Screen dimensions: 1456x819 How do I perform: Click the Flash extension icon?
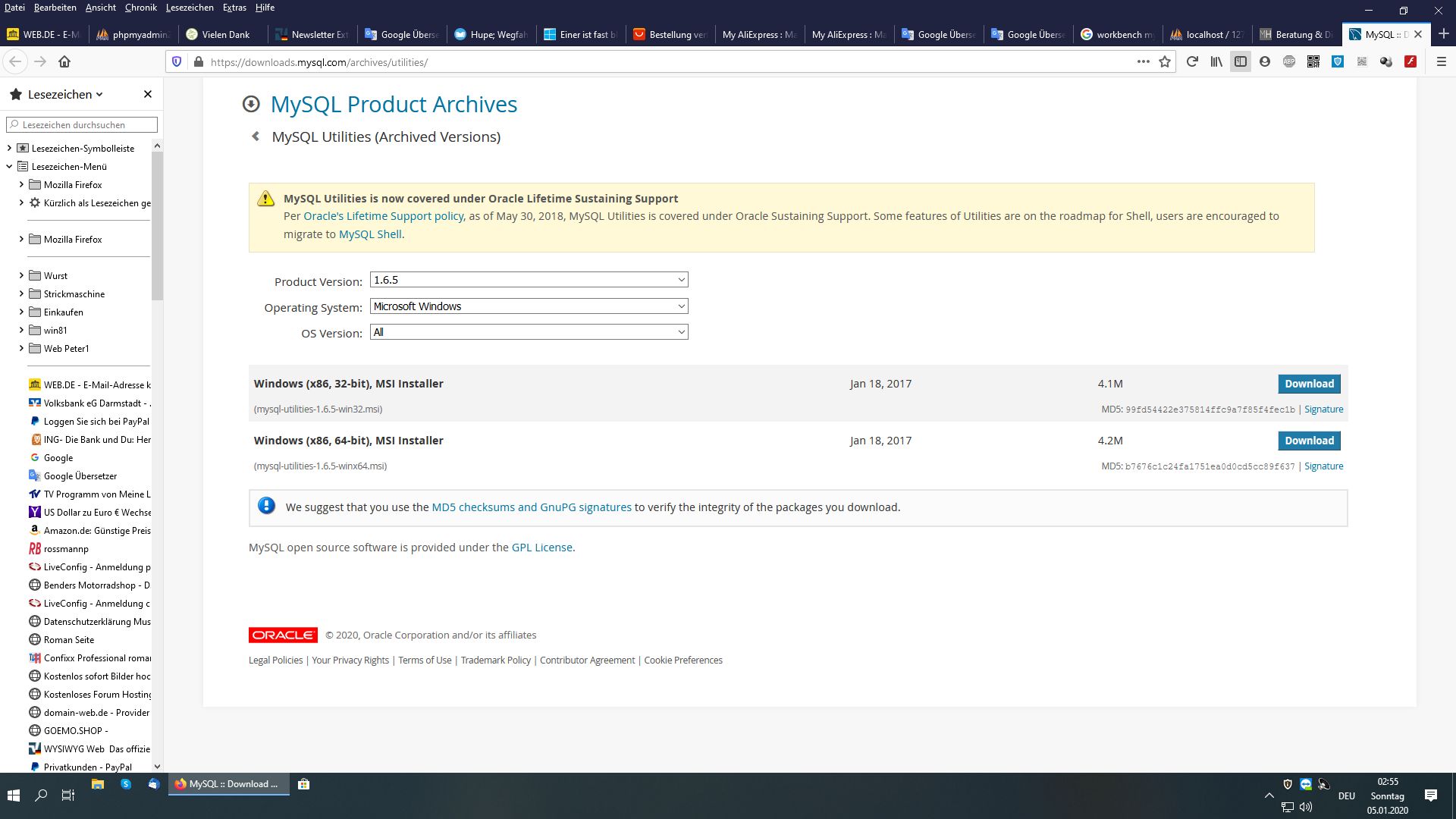(x=1410, y=62)
